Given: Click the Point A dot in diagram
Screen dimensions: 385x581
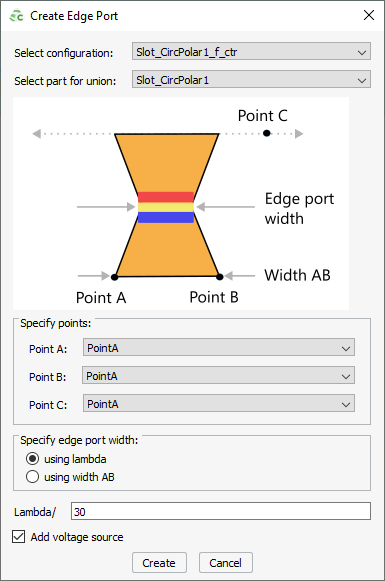Looking at the screenshot, I should coord(114,277).
